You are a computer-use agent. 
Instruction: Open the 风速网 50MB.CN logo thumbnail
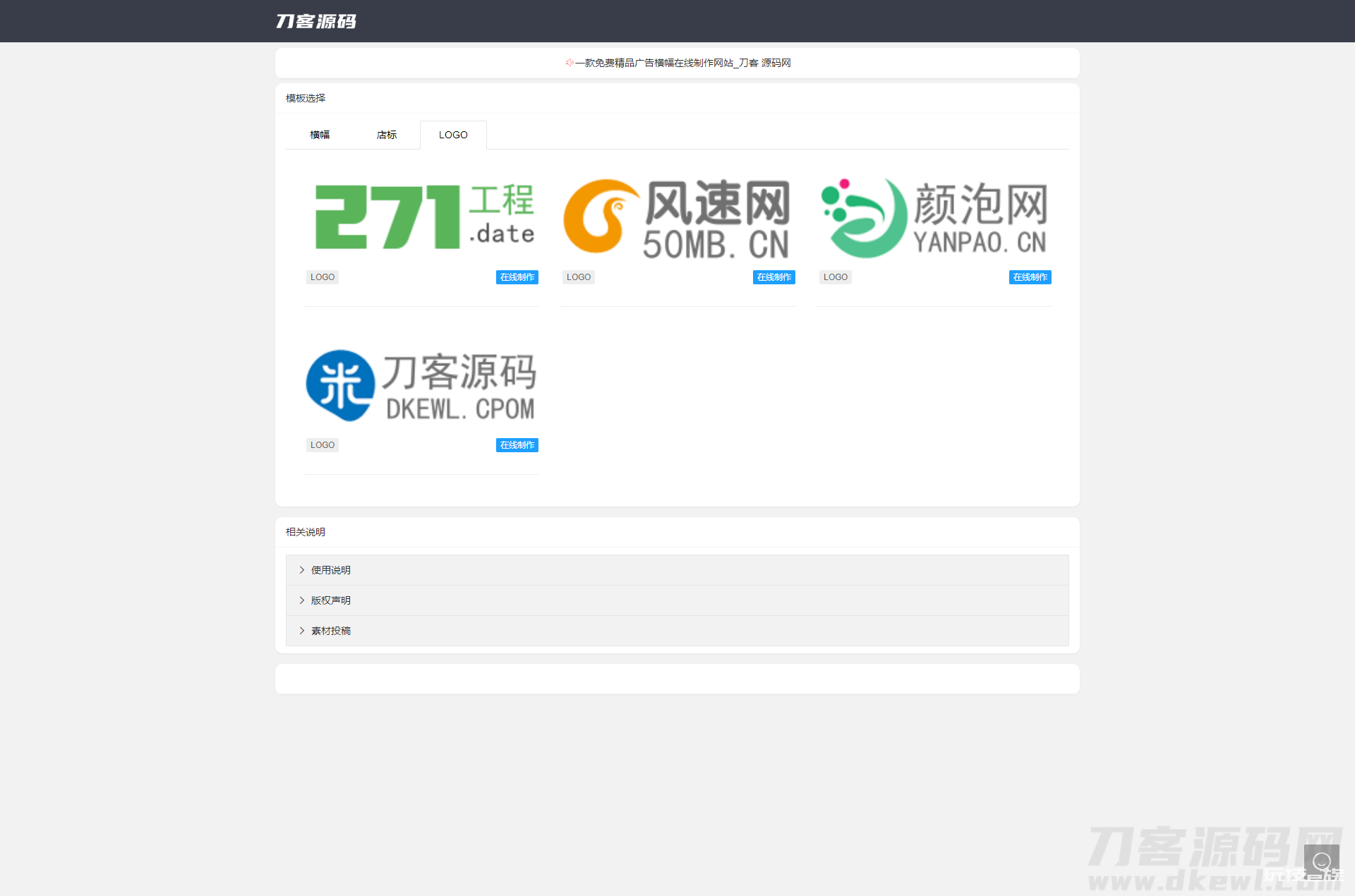[677, 217]
